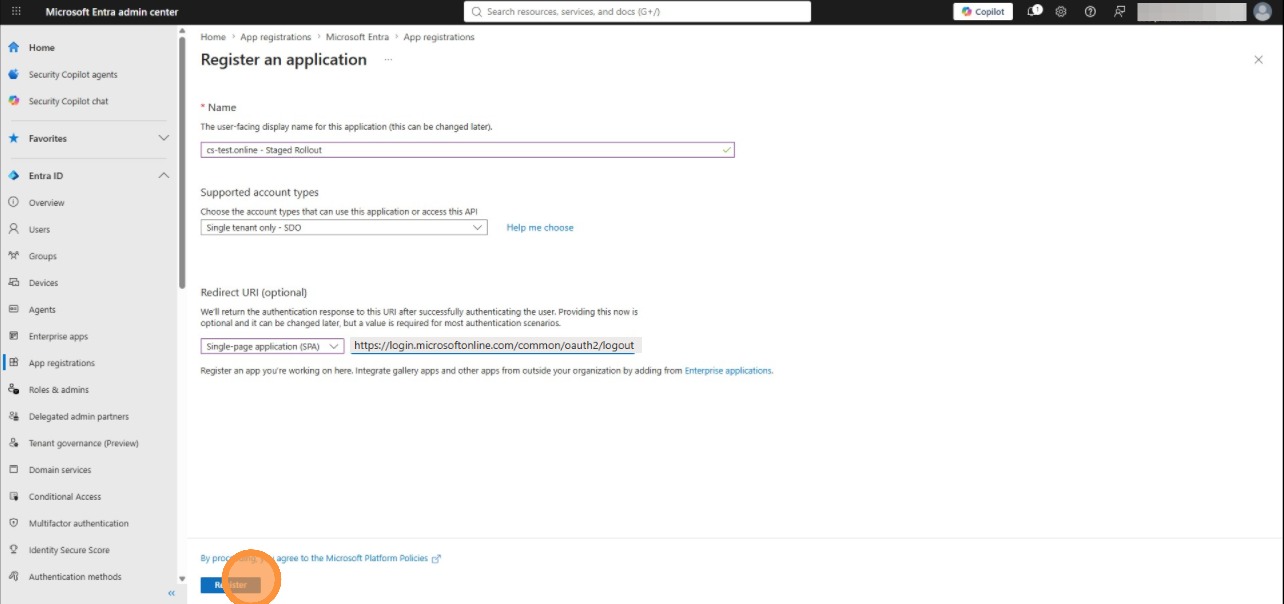1284x604 pixels.
Task: Open Microsoft Platform Policies link
Action: pyautogui.click(x=378, y=558)
